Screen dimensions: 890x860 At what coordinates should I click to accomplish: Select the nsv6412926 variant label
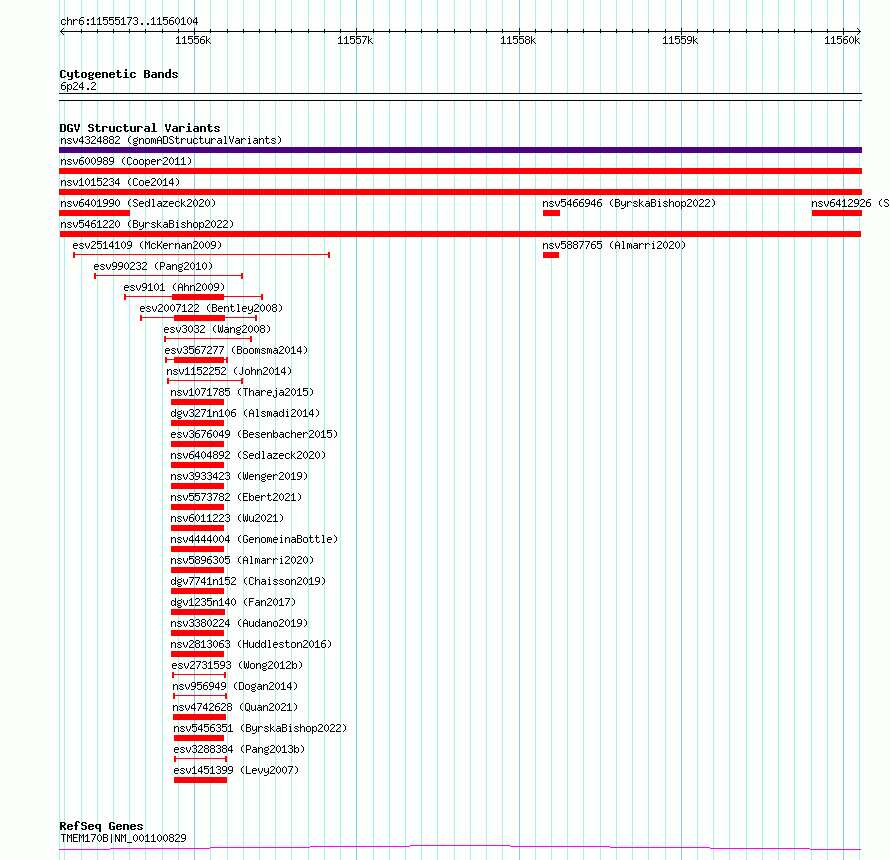[x=850, y=203]
